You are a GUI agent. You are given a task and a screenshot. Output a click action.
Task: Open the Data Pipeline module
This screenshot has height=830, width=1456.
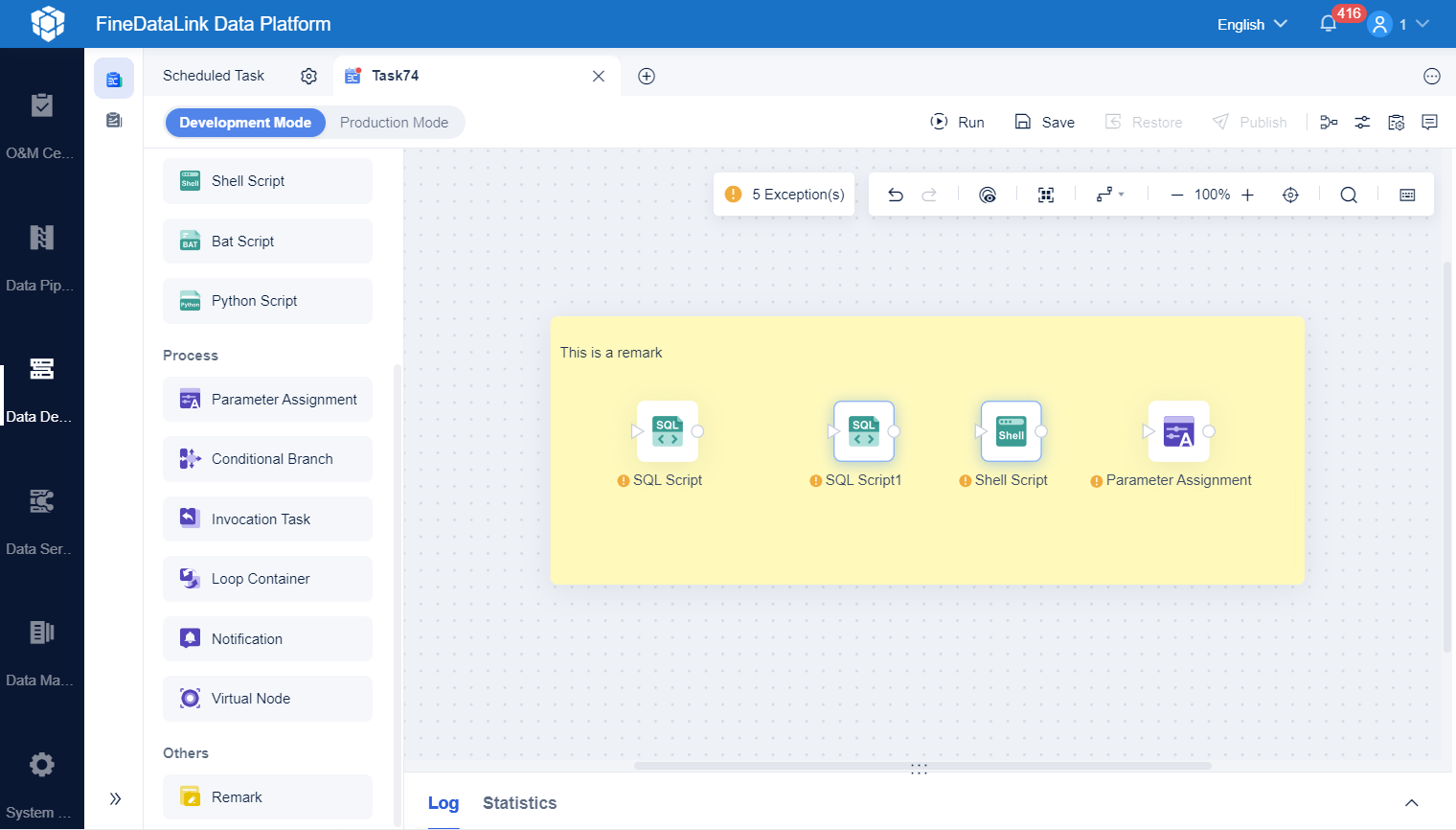click(x=42, y=254)
